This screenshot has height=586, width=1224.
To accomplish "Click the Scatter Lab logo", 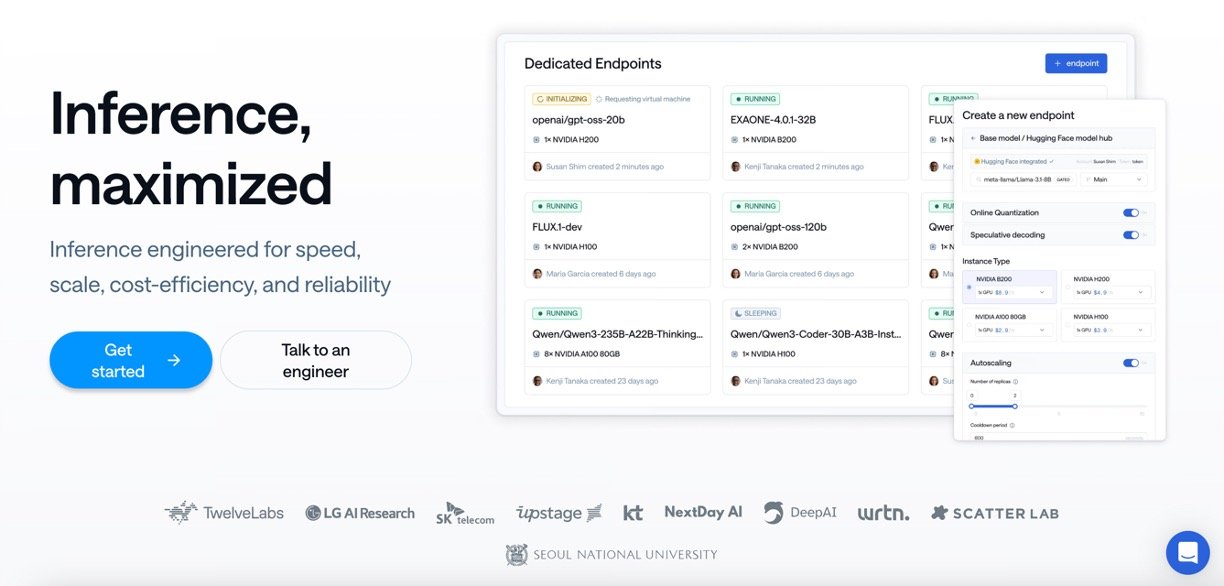I will pyautogui.click(x=994, y=513).
